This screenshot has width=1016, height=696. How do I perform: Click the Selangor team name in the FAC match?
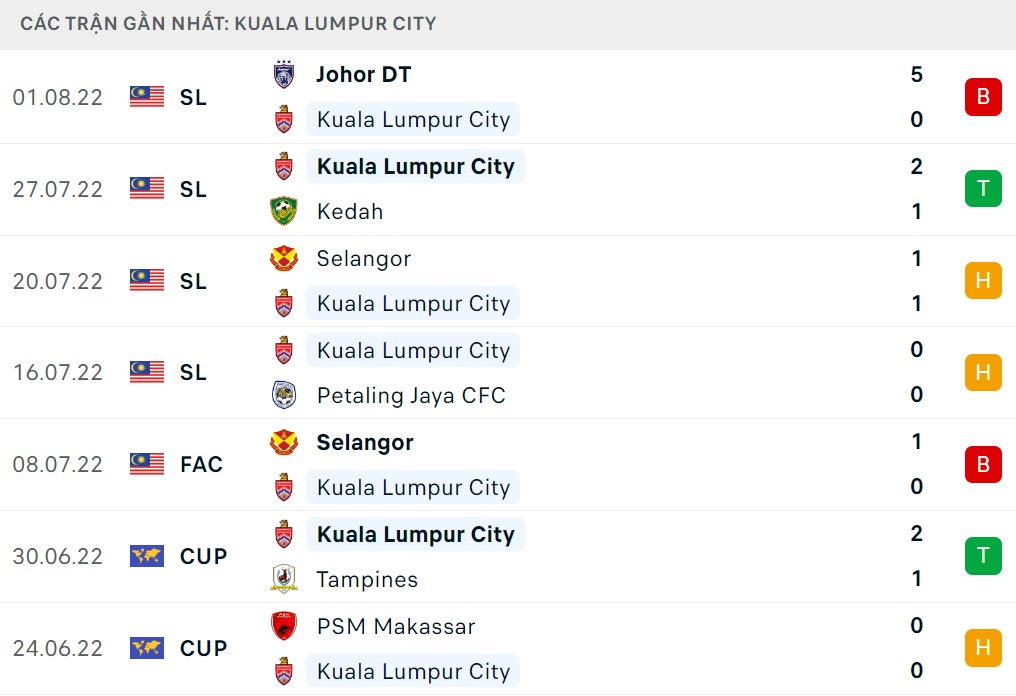[364, 442]
